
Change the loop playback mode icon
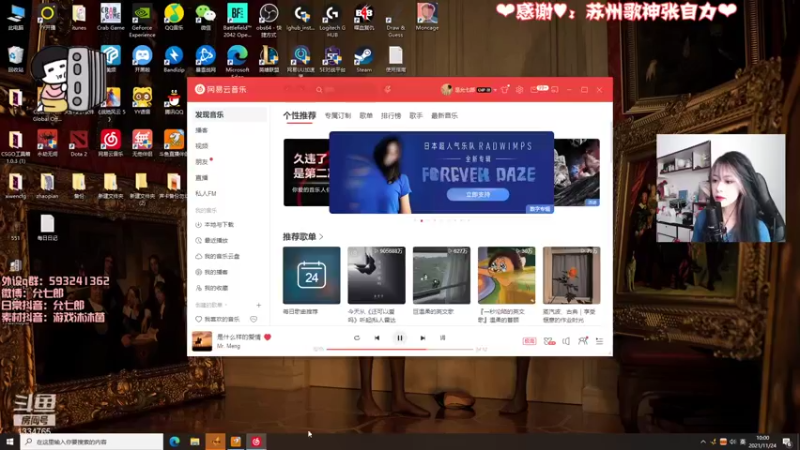(357, 338)
